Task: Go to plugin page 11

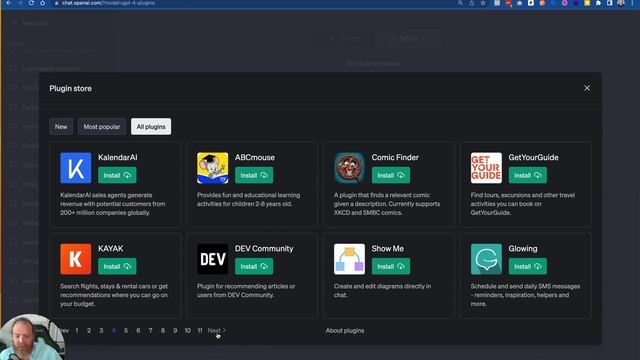Action: [200, 330]
